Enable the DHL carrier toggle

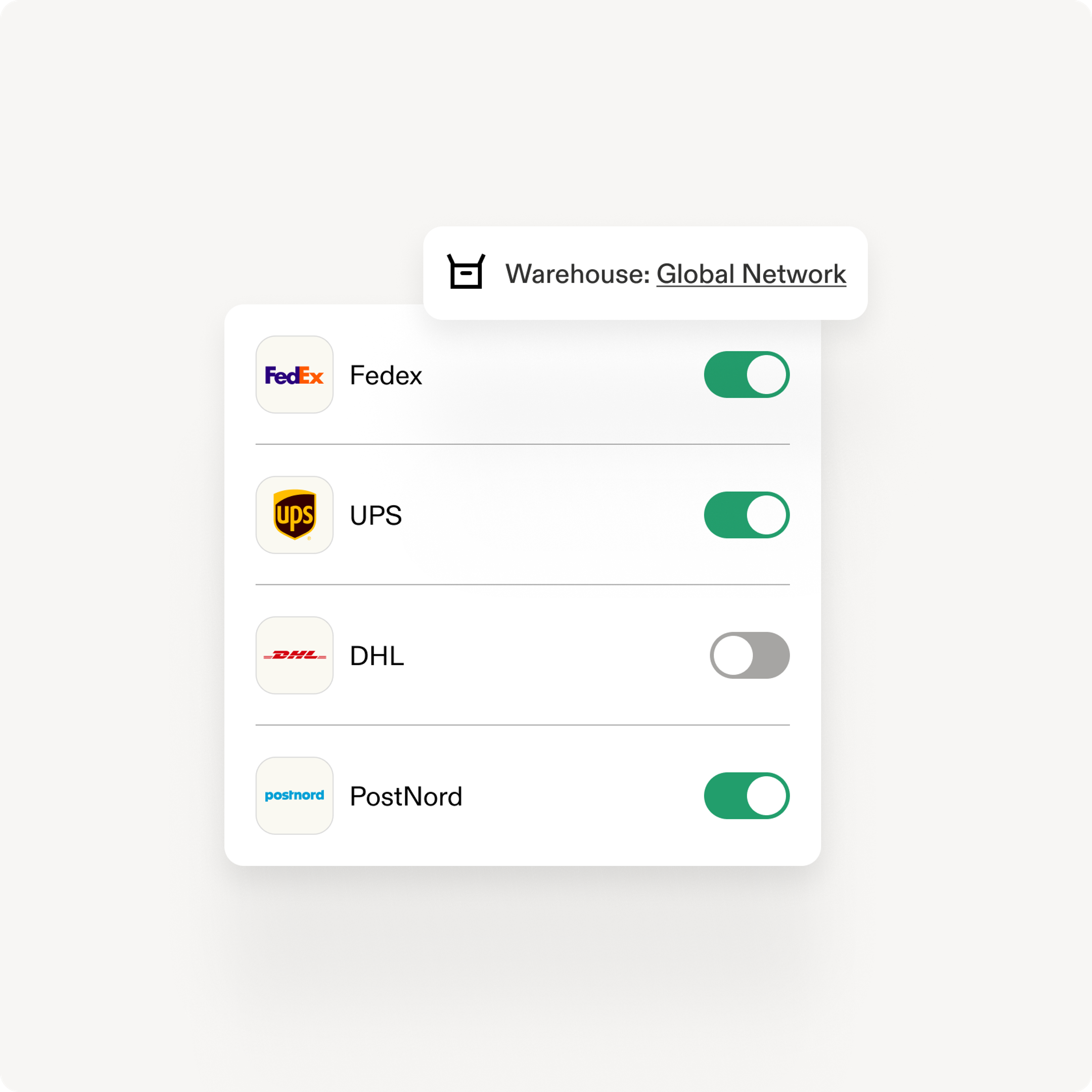point(750,655)
